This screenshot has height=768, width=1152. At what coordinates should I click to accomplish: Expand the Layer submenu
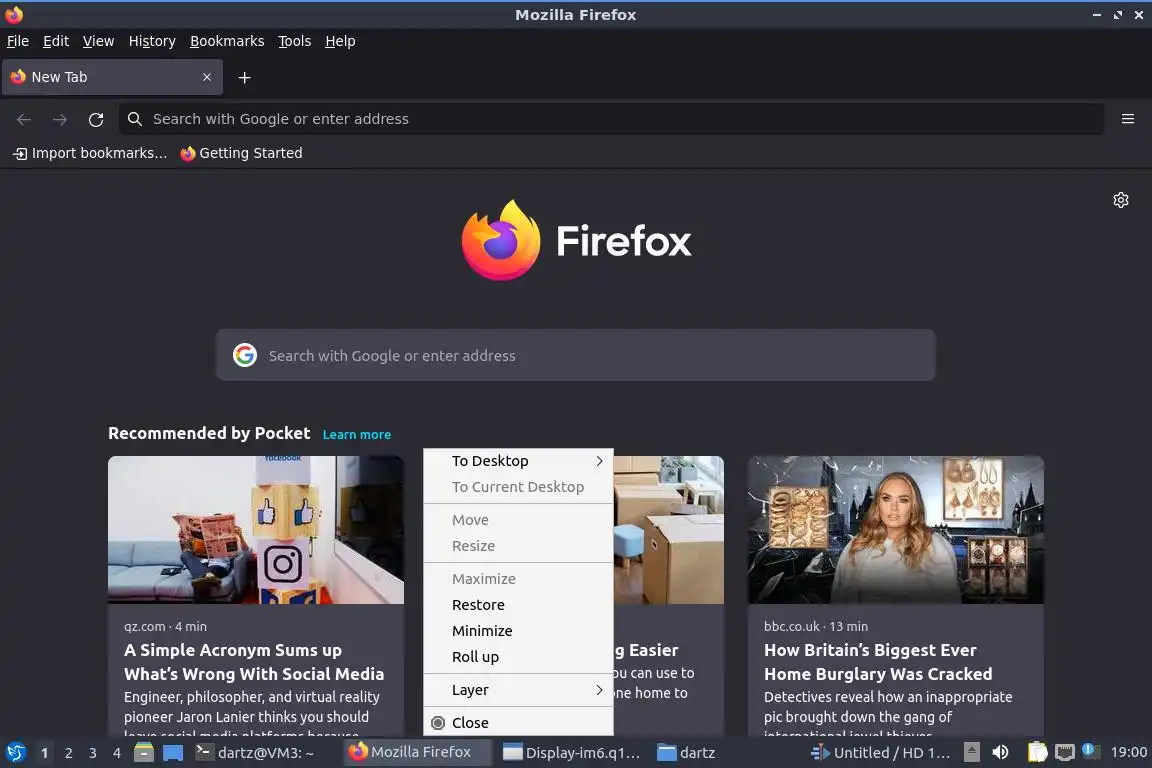(x=518, y=690)
